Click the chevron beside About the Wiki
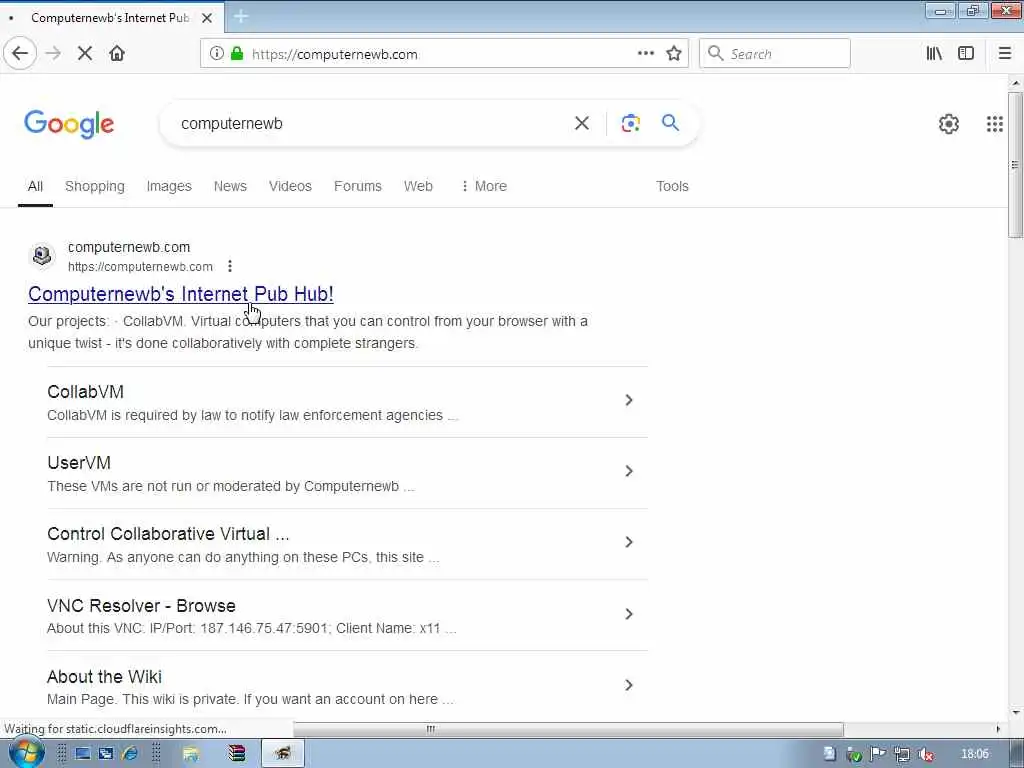 [x=629, y=686]
